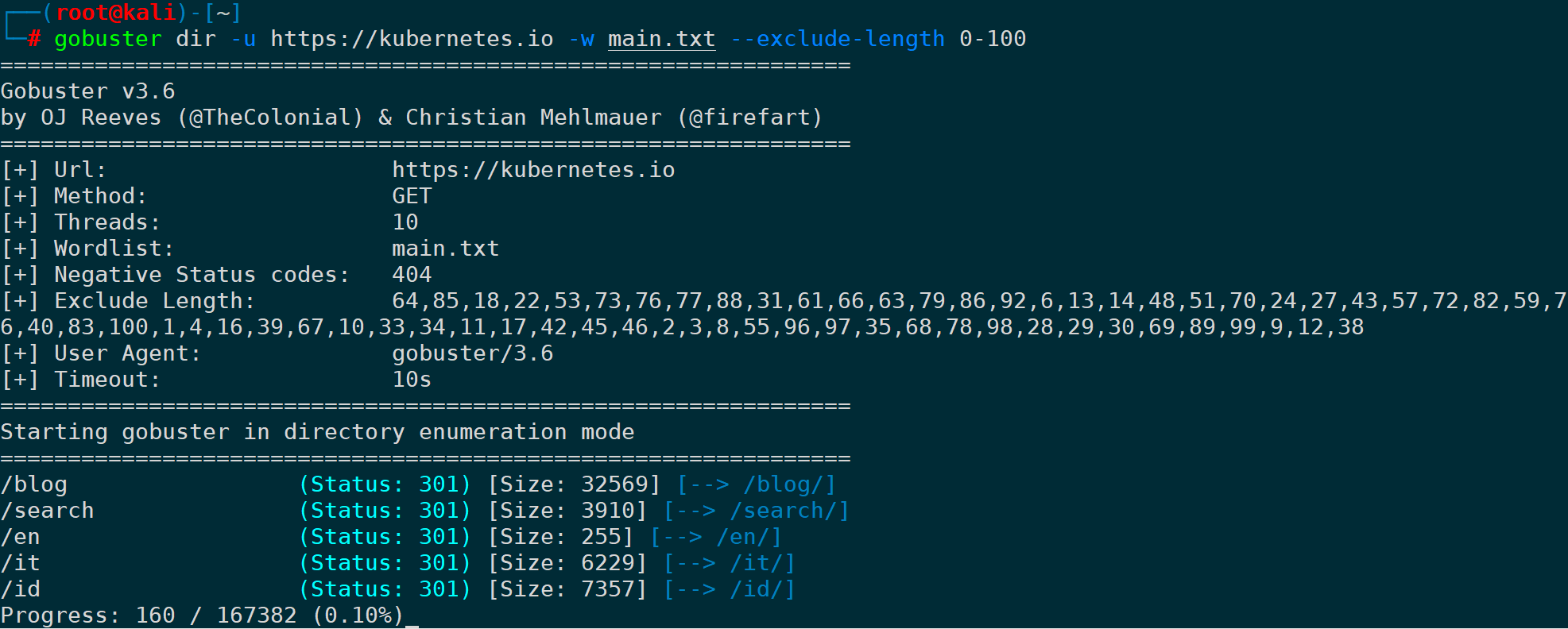Click the redirect target /it/
Screen dimensions: 1568x629
click(x=756, y=563)
